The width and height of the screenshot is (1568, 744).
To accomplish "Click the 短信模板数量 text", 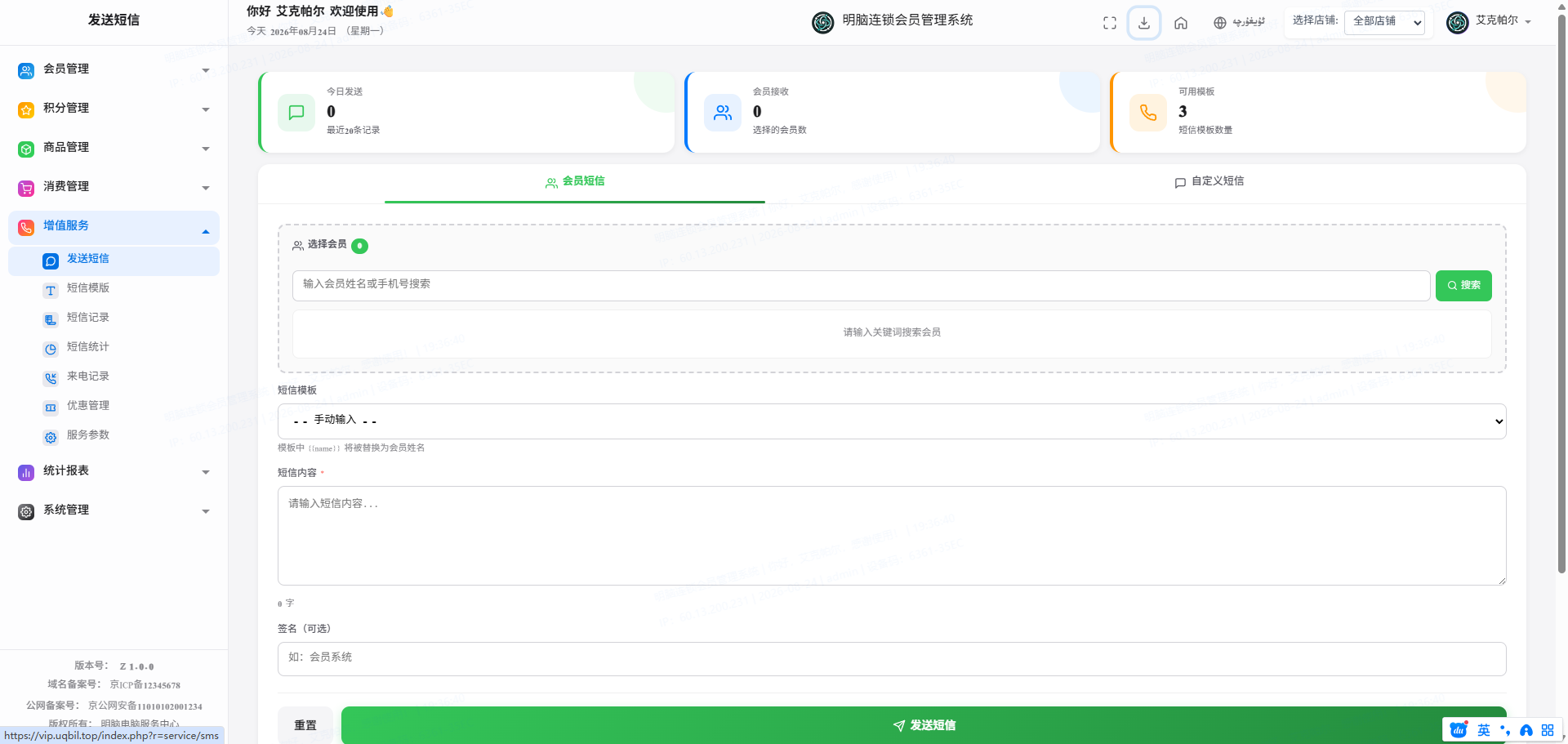I will tap(1205, 131).
